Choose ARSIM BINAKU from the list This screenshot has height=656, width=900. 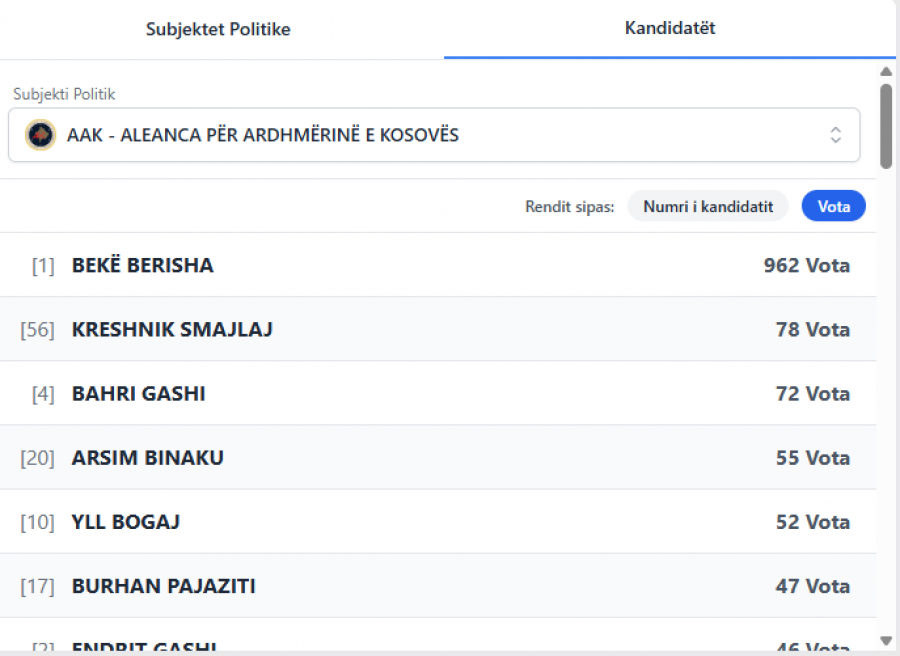pos(148,458)
